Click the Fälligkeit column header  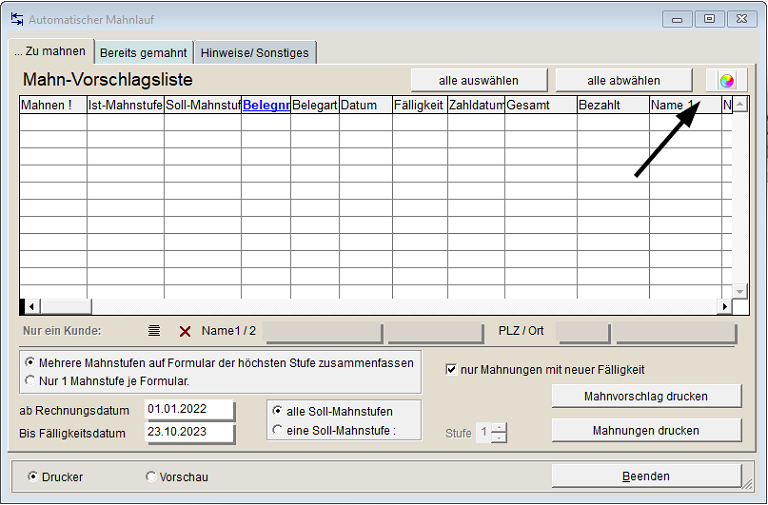click(x=420, y=105)
